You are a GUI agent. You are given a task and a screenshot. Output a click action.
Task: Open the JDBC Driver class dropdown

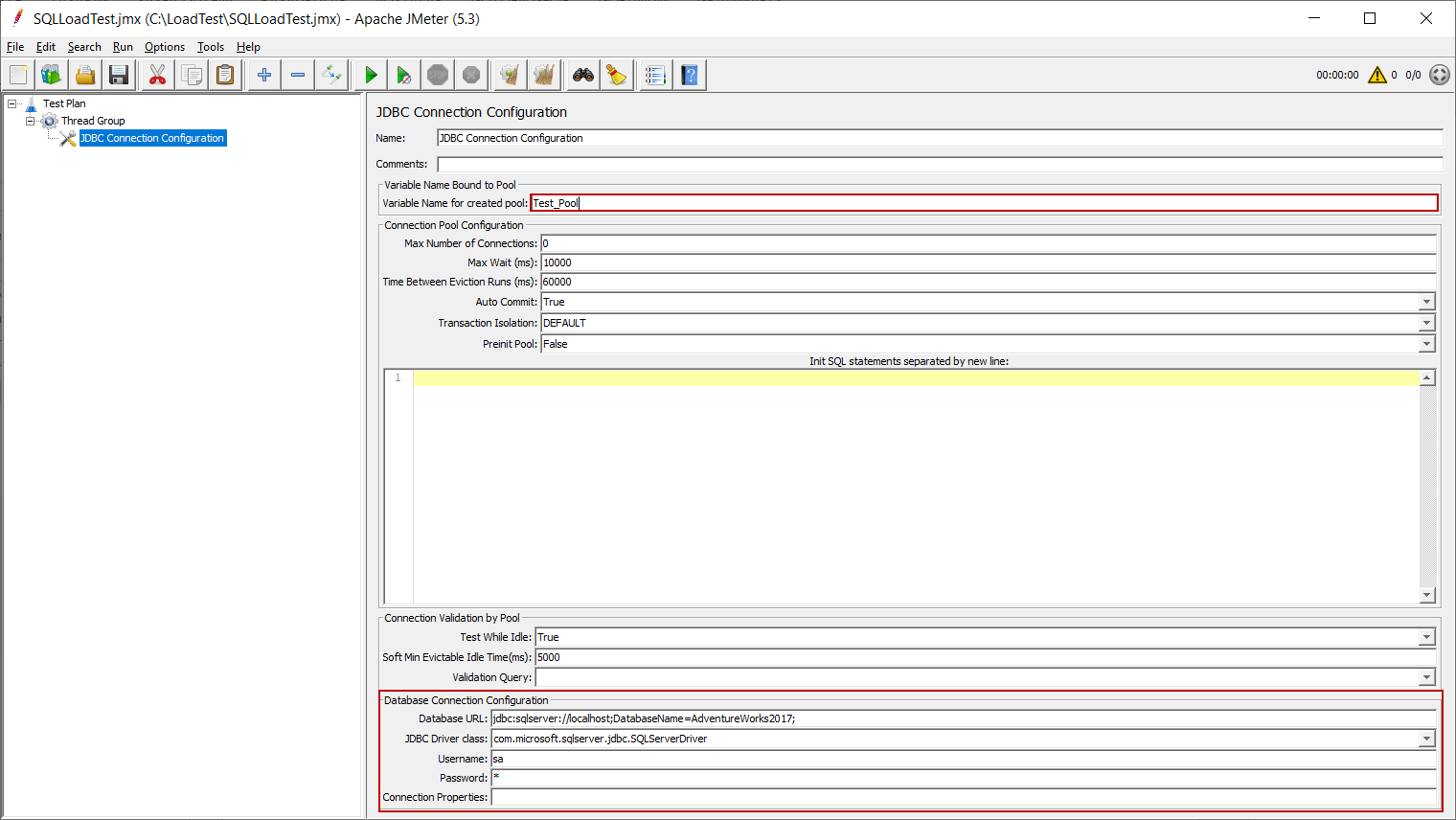[1426, 739]
